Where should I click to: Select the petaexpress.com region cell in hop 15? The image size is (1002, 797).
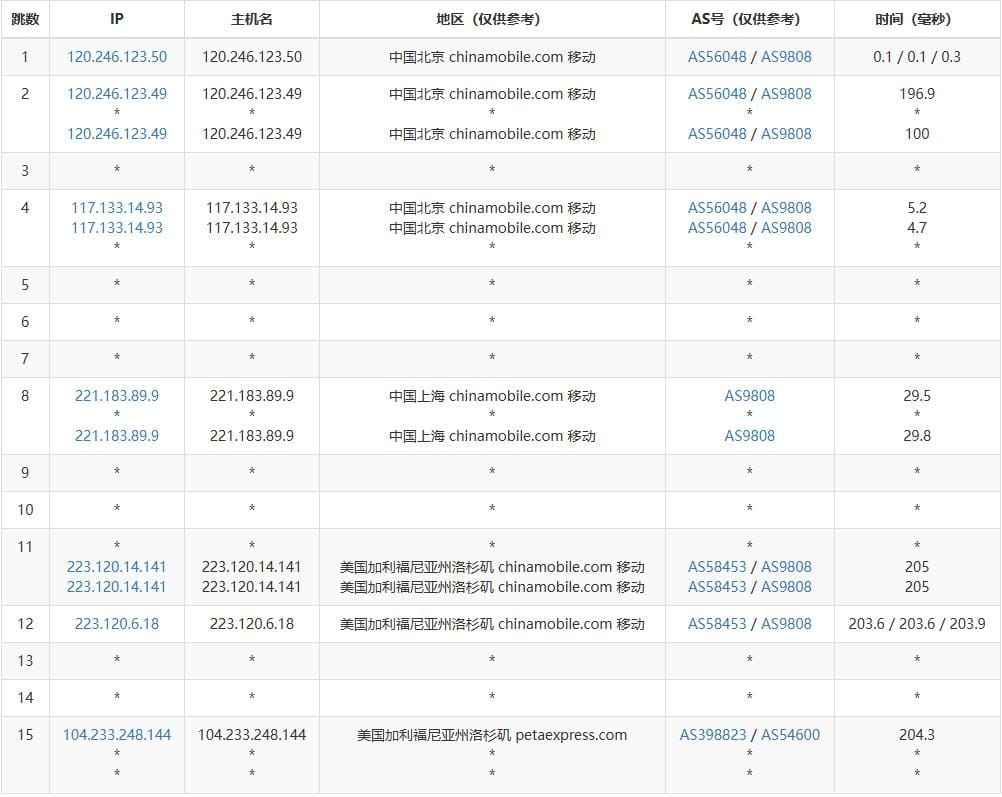(492, 735)
